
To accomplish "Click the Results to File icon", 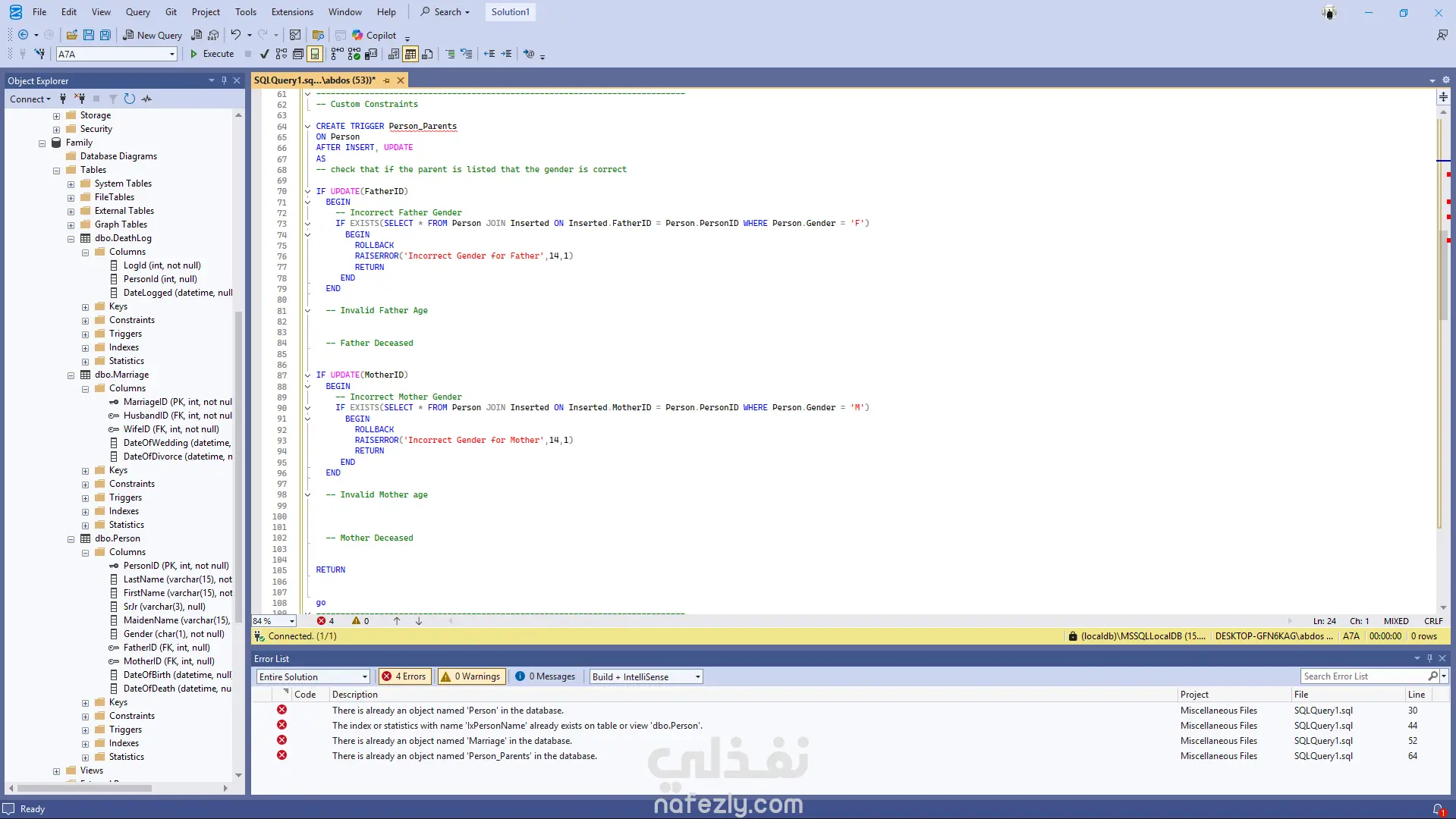I will [427, 54].
